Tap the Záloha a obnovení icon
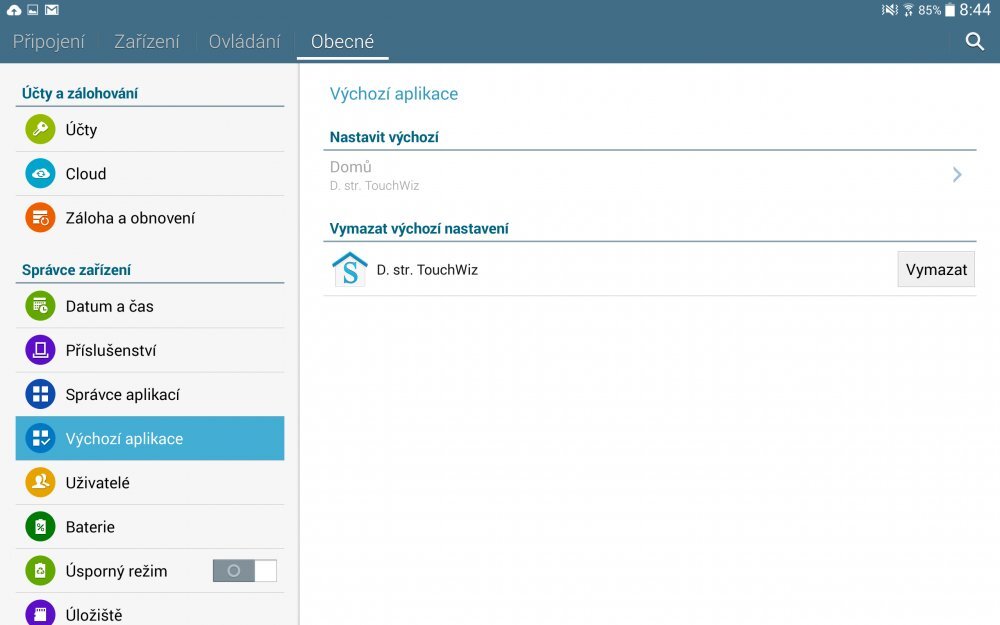The image size is (1000, 625). pyautogui.click(x=40, y=218)
